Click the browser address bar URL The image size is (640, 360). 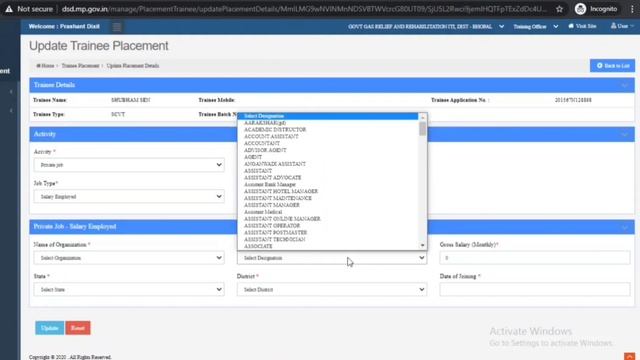[x=304, y=9]
